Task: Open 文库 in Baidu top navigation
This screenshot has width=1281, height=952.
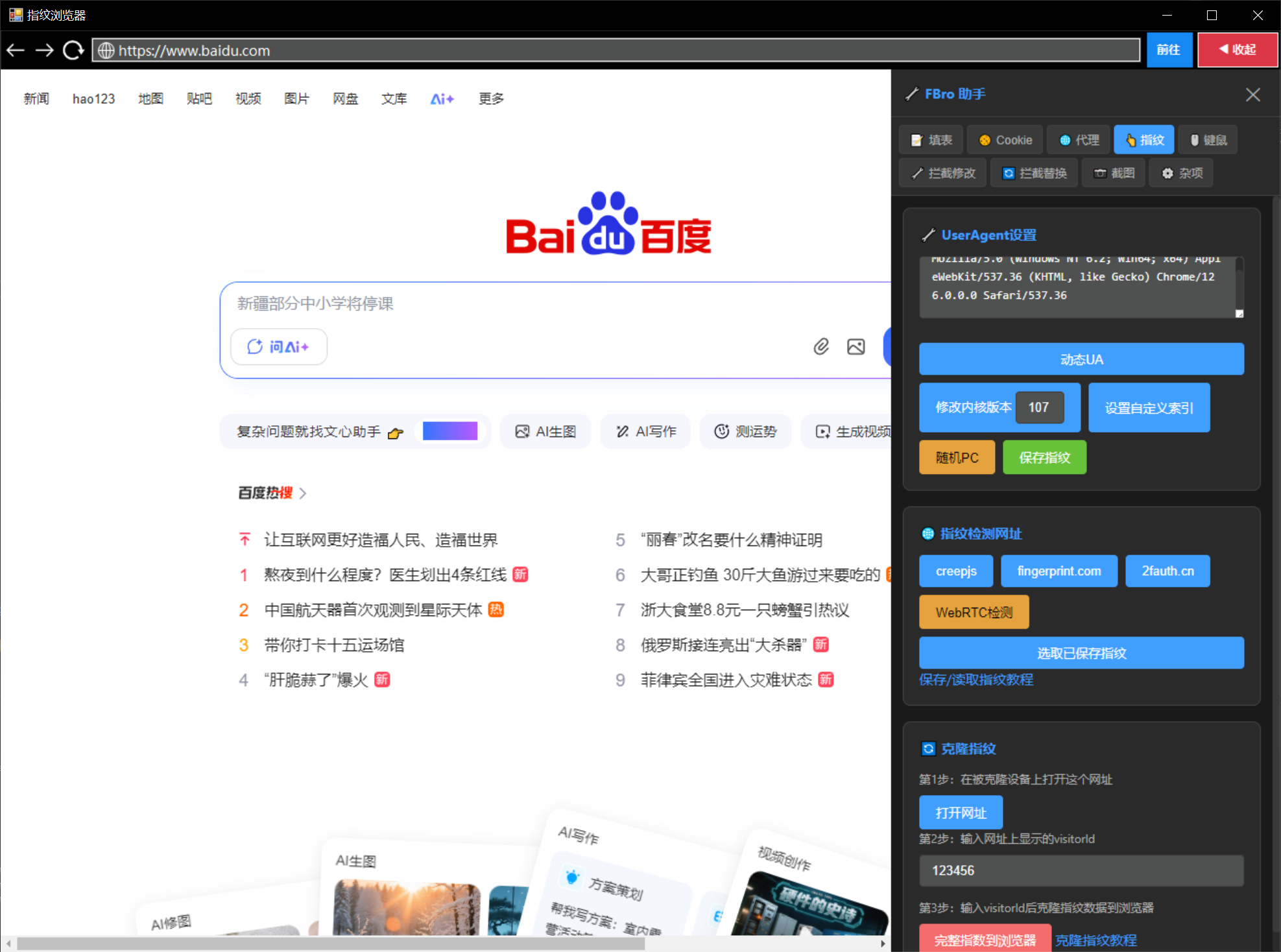Action: 394,99
